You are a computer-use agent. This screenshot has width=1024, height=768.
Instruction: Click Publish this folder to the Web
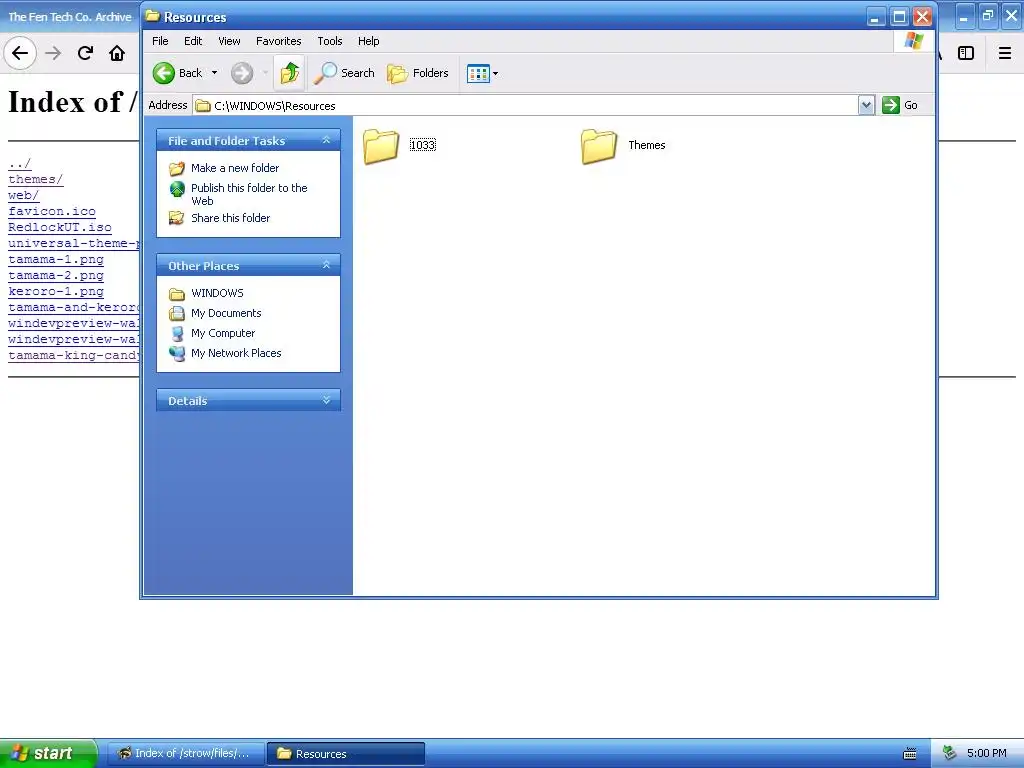click(249, 194)
